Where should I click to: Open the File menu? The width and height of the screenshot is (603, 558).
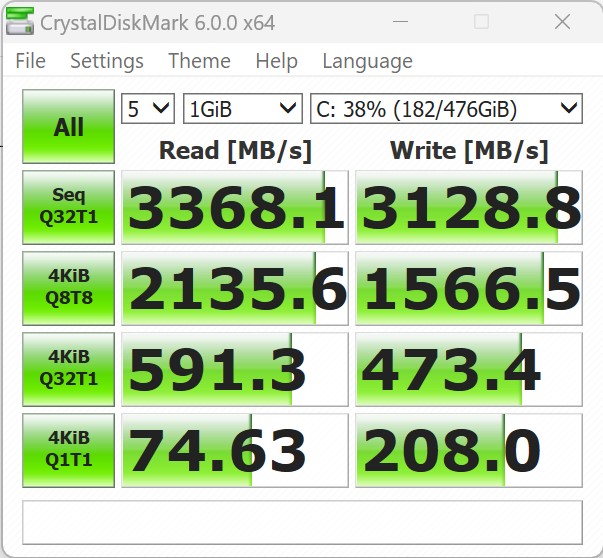coord(30,61)
